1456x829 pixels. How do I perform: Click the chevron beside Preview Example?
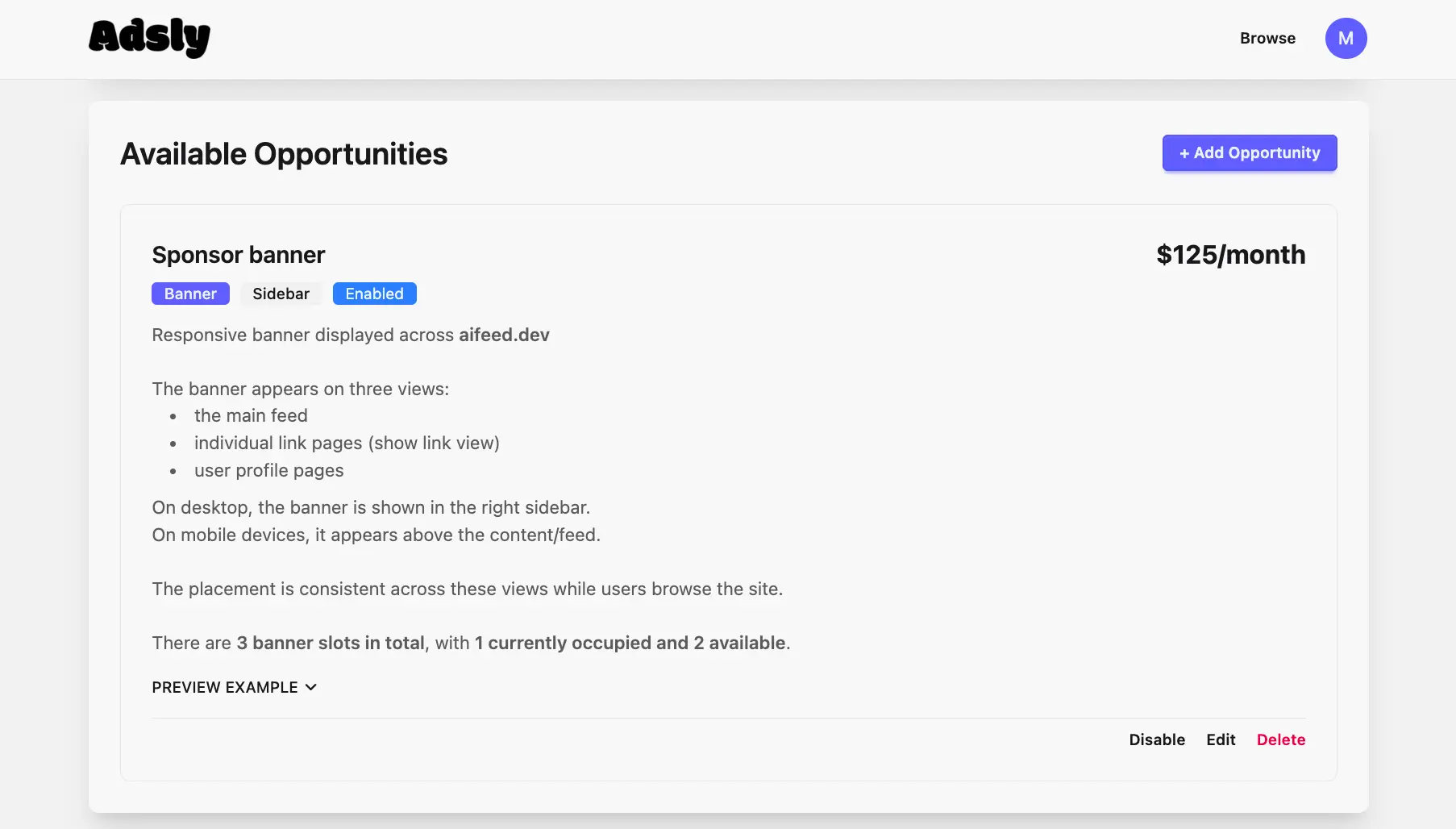tap(311, 687)
